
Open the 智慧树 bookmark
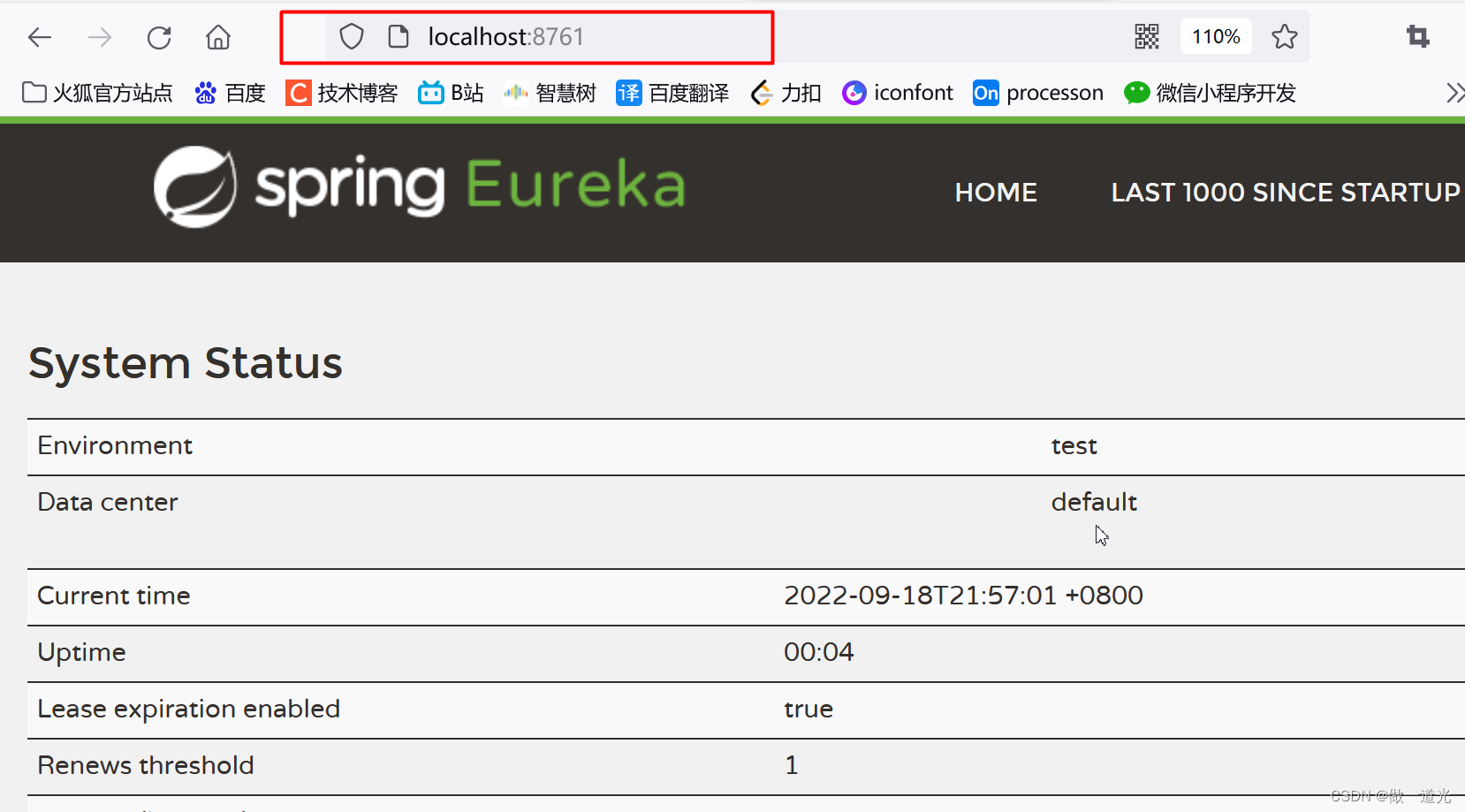(550, 92)
